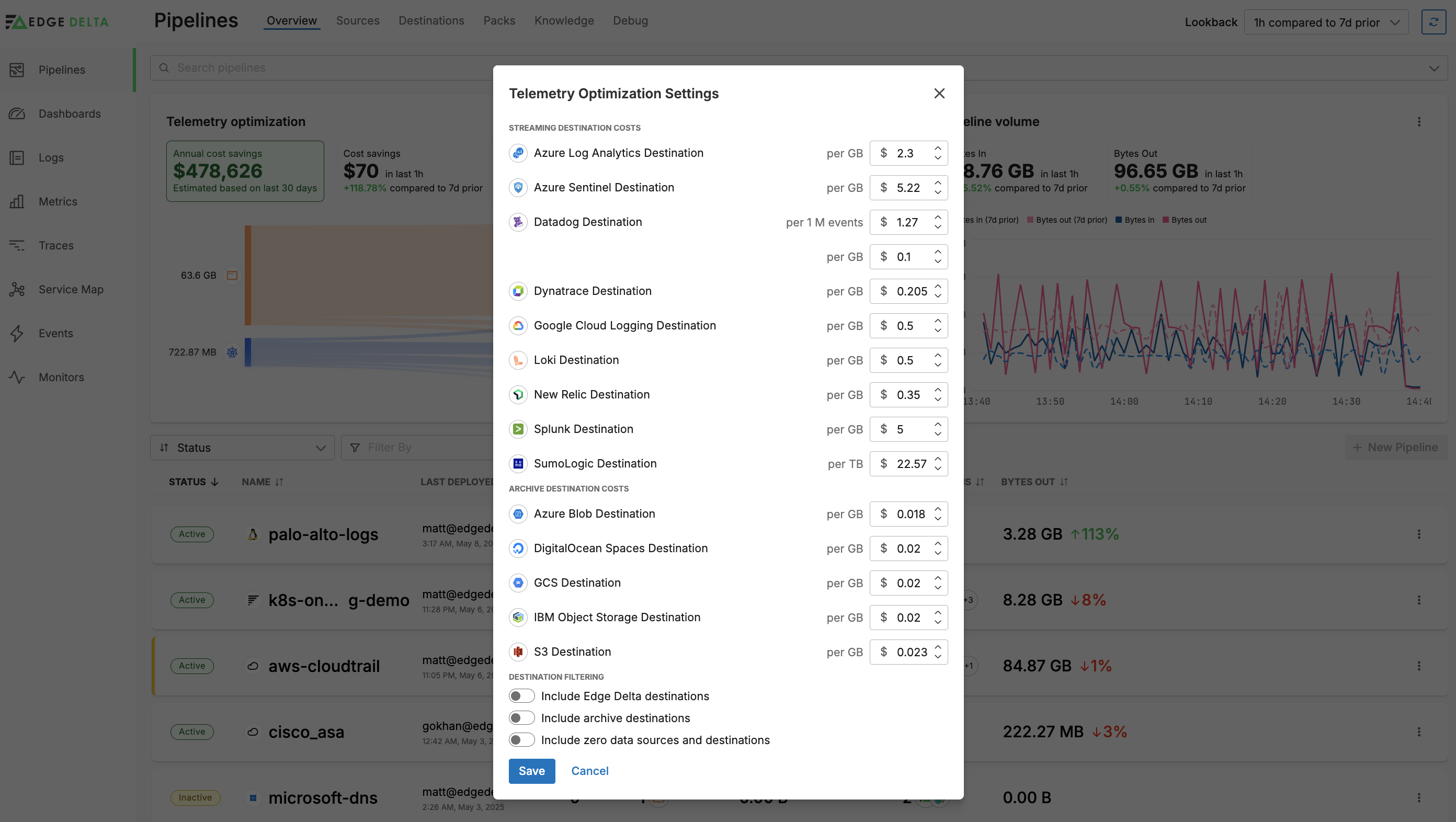
Task: Open the palo-alto-logs row options menu
Action: tap(1419, 534)
